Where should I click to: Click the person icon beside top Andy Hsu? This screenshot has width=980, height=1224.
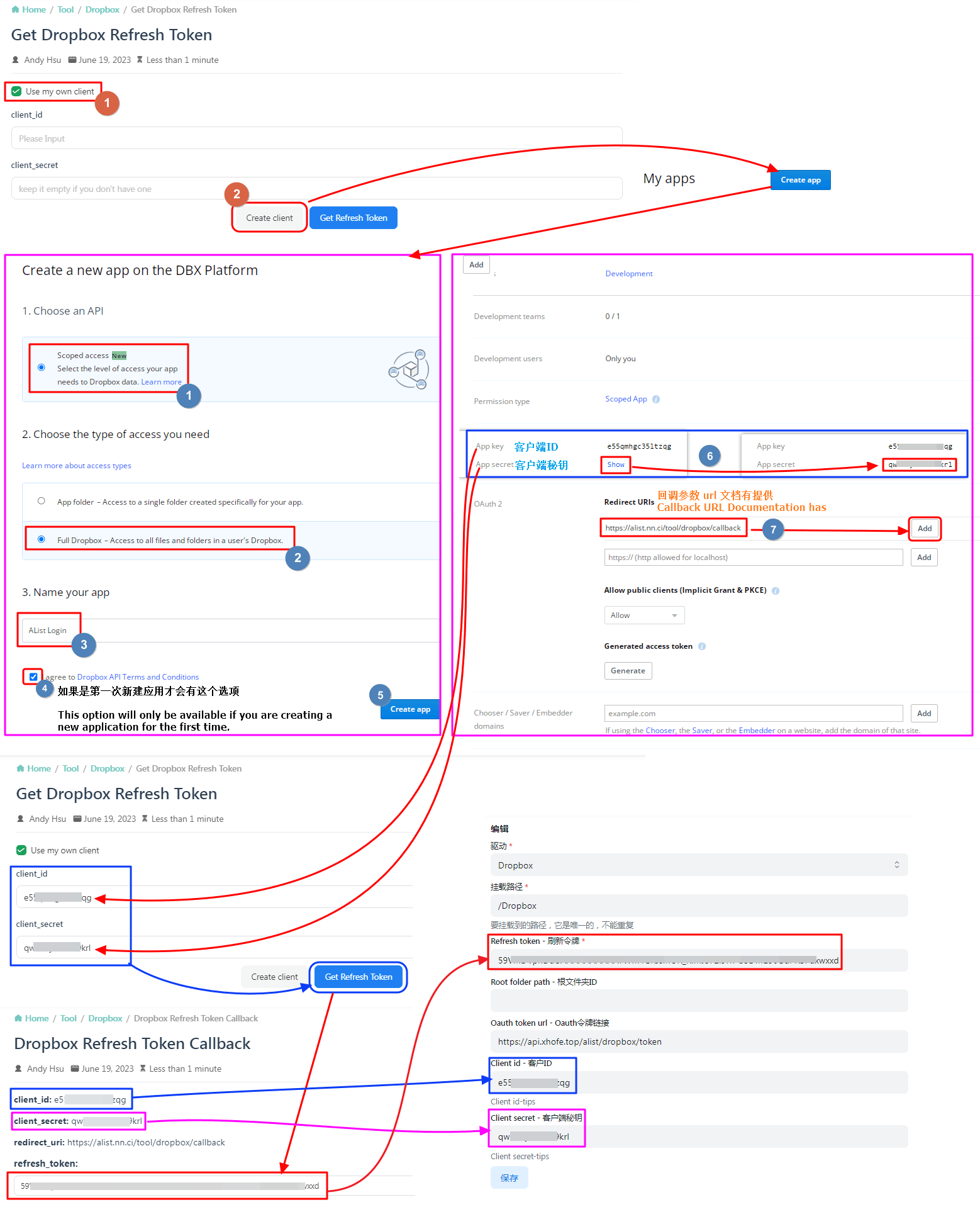[x=16, y=60]
